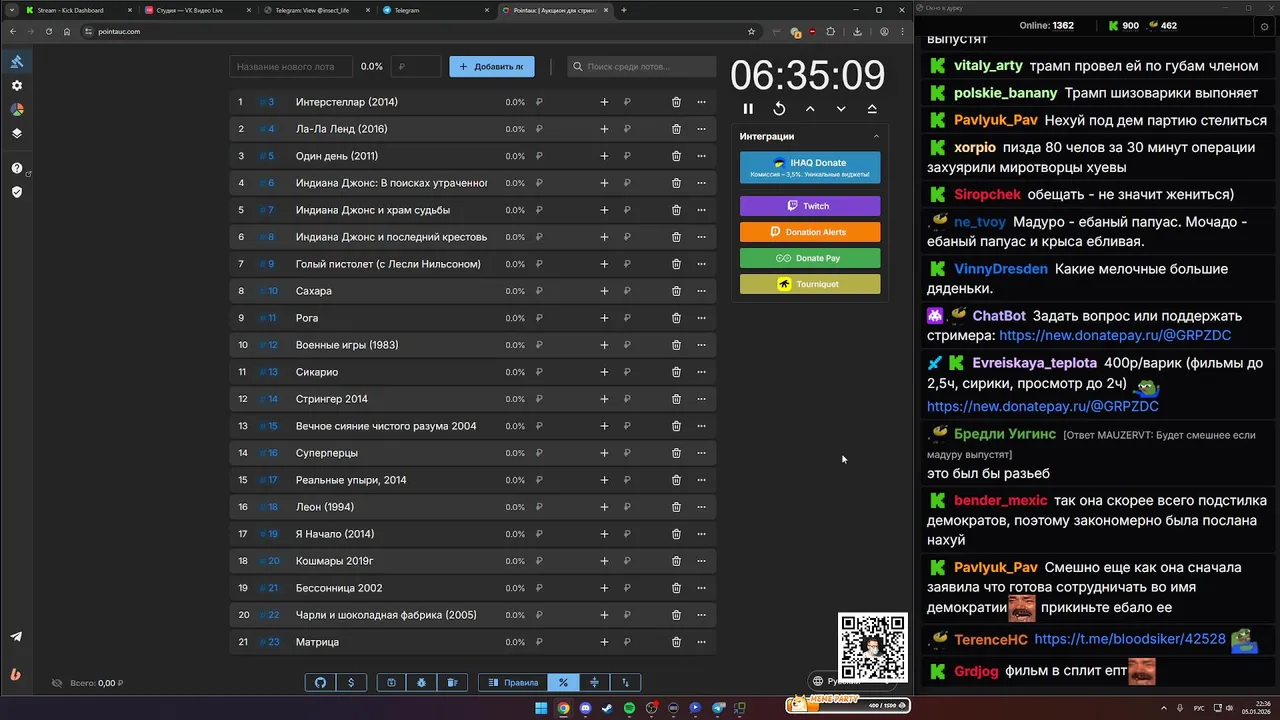1280x720 pixels.
Task: Click the dollar sign button in bottom toolbar
Action: pos(350,682)
